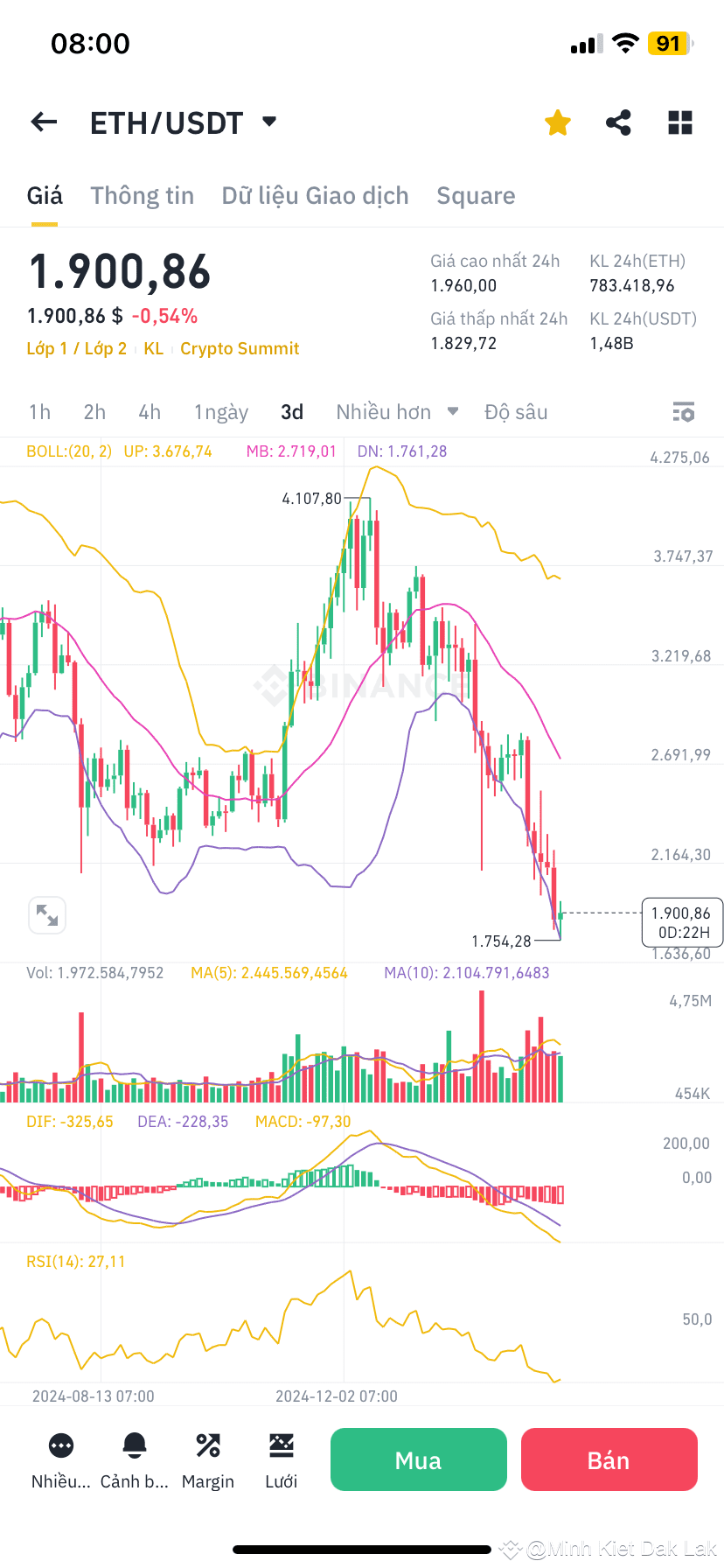The height and width of the screenshot is (1568, 724).
Task: Open the chart display settings icon
Action: 683,411
